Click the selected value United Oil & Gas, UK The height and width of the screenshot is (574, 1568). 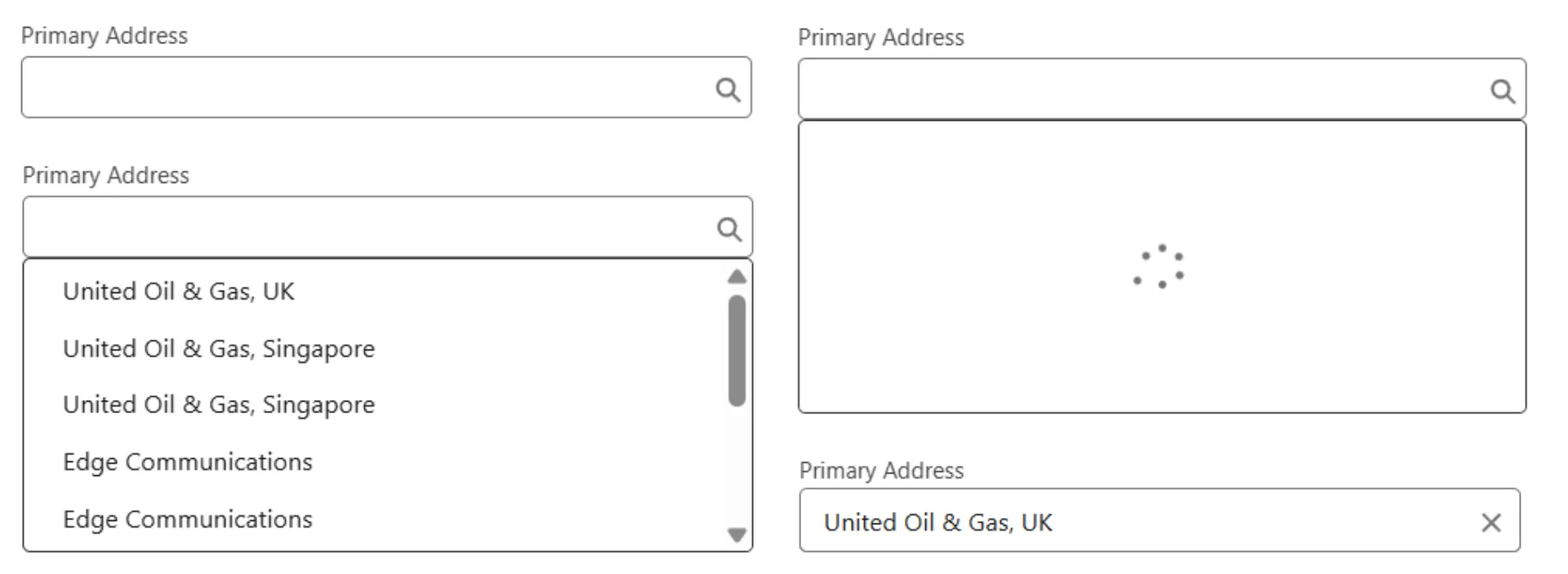click(938, 522)
